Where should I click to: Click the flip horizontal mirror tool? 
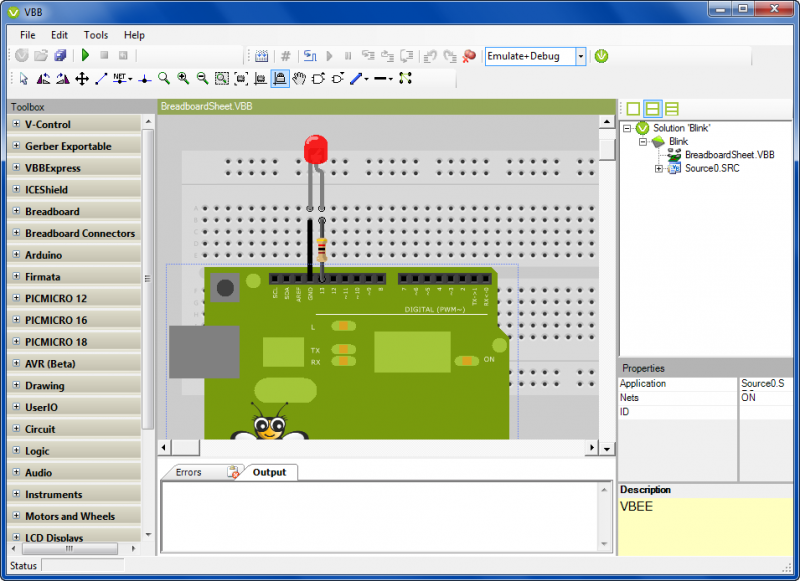43,79
